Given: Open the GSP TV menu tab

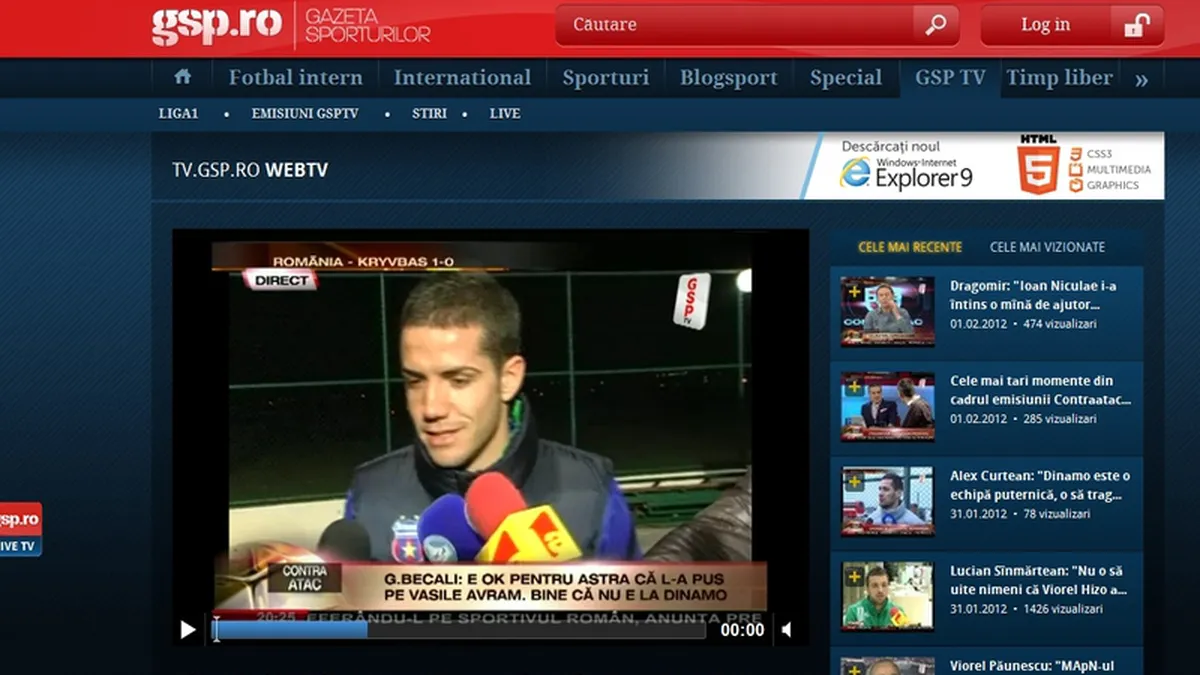Looking at the screenshot, I should pos(949,78).
